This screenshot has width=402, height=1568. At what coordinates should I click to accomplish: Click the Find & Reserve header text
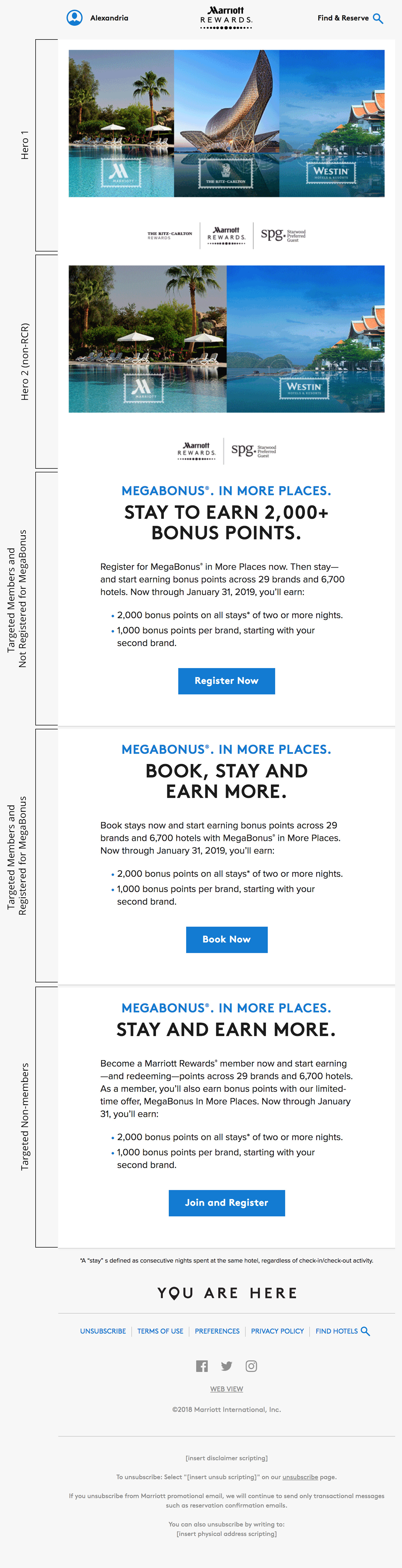(x=343, y=18)
